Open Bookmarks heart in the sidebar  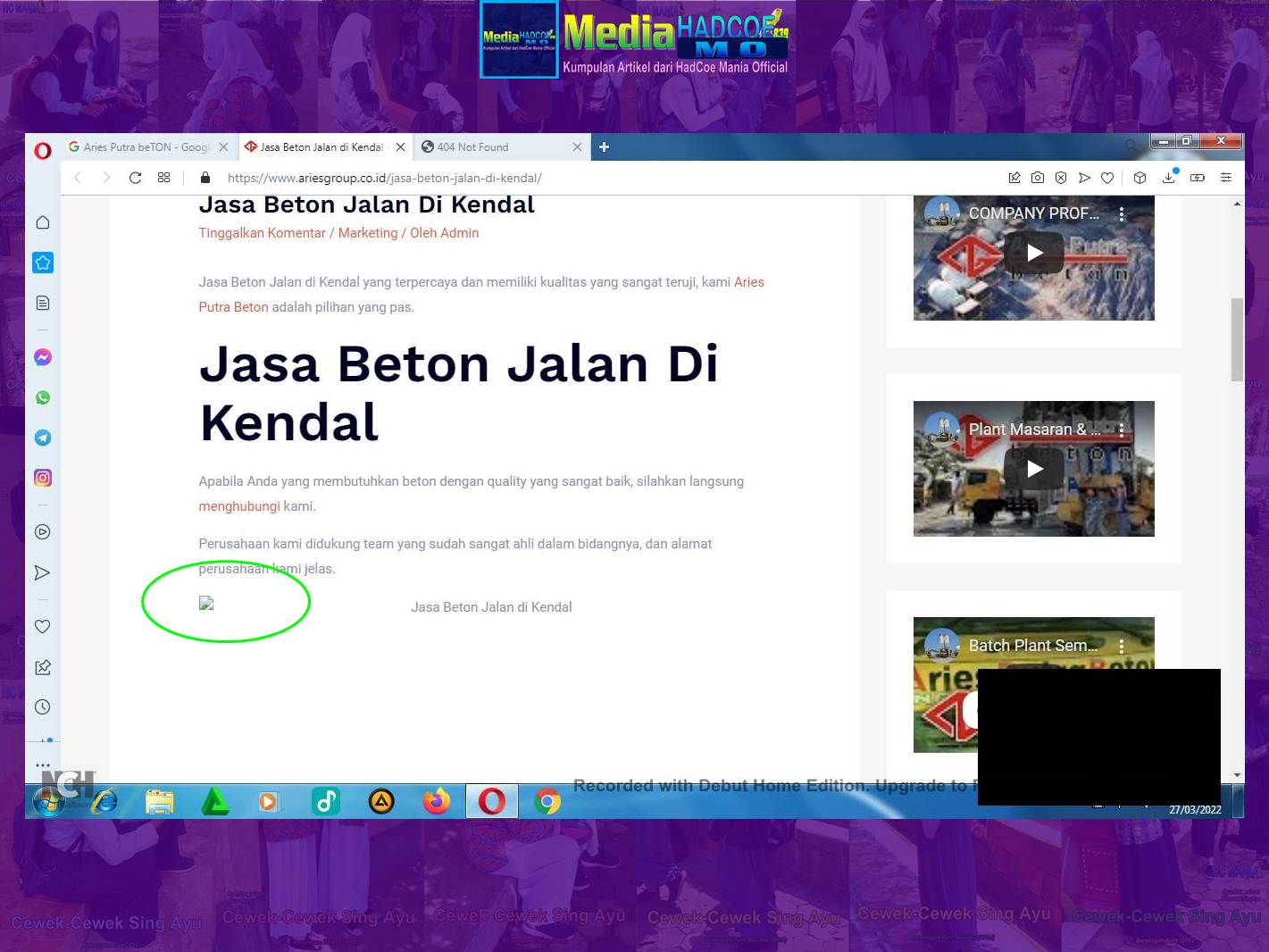pos(42,626)
